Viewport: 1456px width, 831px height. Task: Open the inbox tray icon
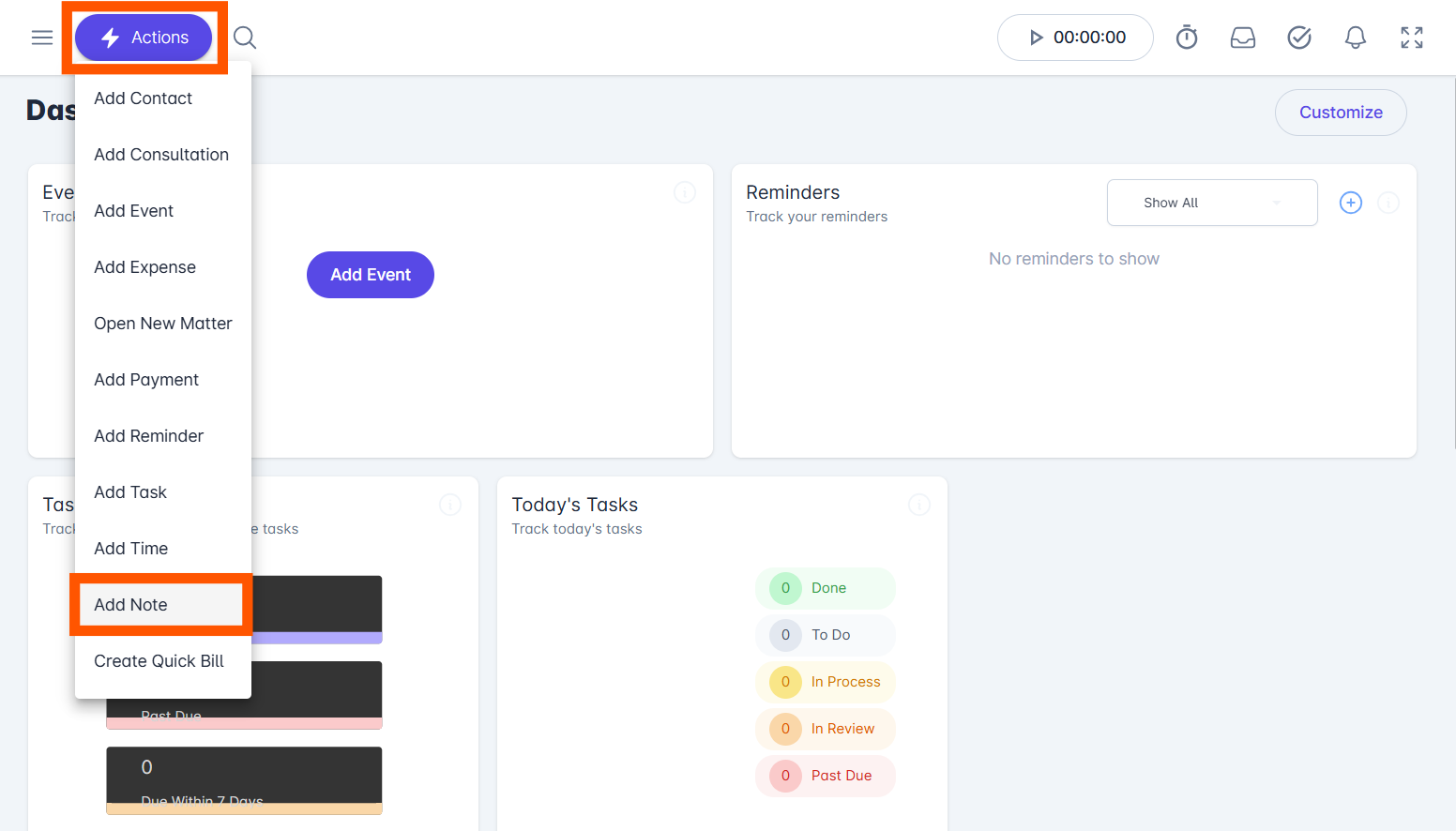point(1243,38)
